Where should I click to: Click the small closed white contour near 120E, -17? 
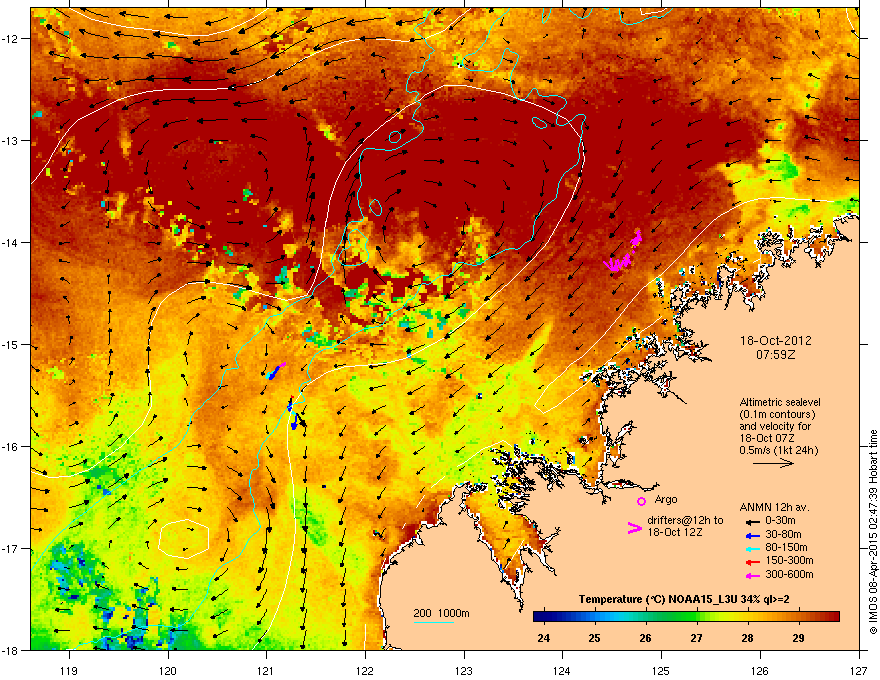(x=184, y=539)
